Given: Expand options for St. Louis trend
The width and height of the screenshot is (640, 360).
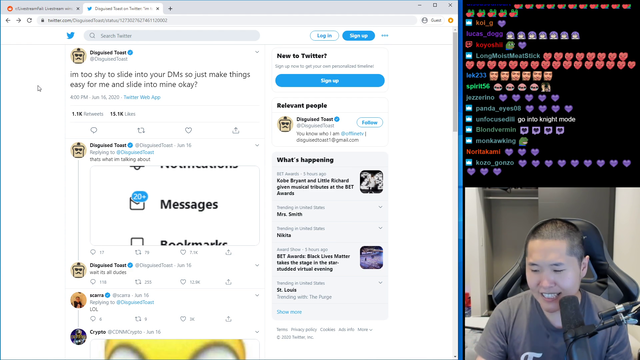Looking at the screenshot, I should click(x=380, y=283).
